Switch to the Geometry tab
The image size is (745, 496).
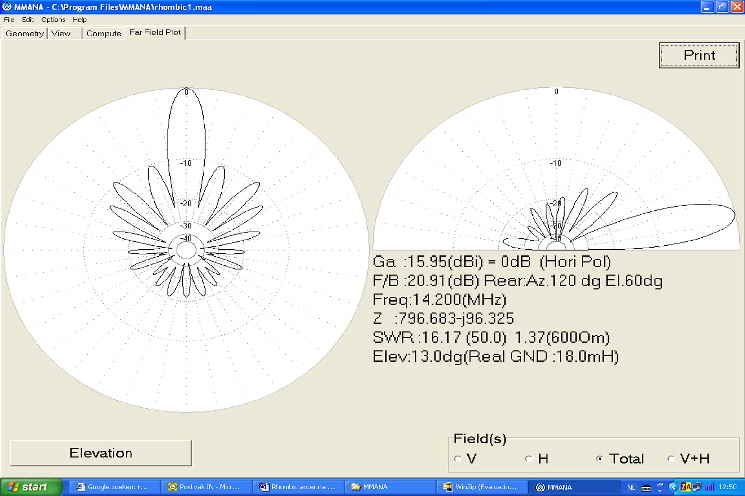tap(24, 33)
